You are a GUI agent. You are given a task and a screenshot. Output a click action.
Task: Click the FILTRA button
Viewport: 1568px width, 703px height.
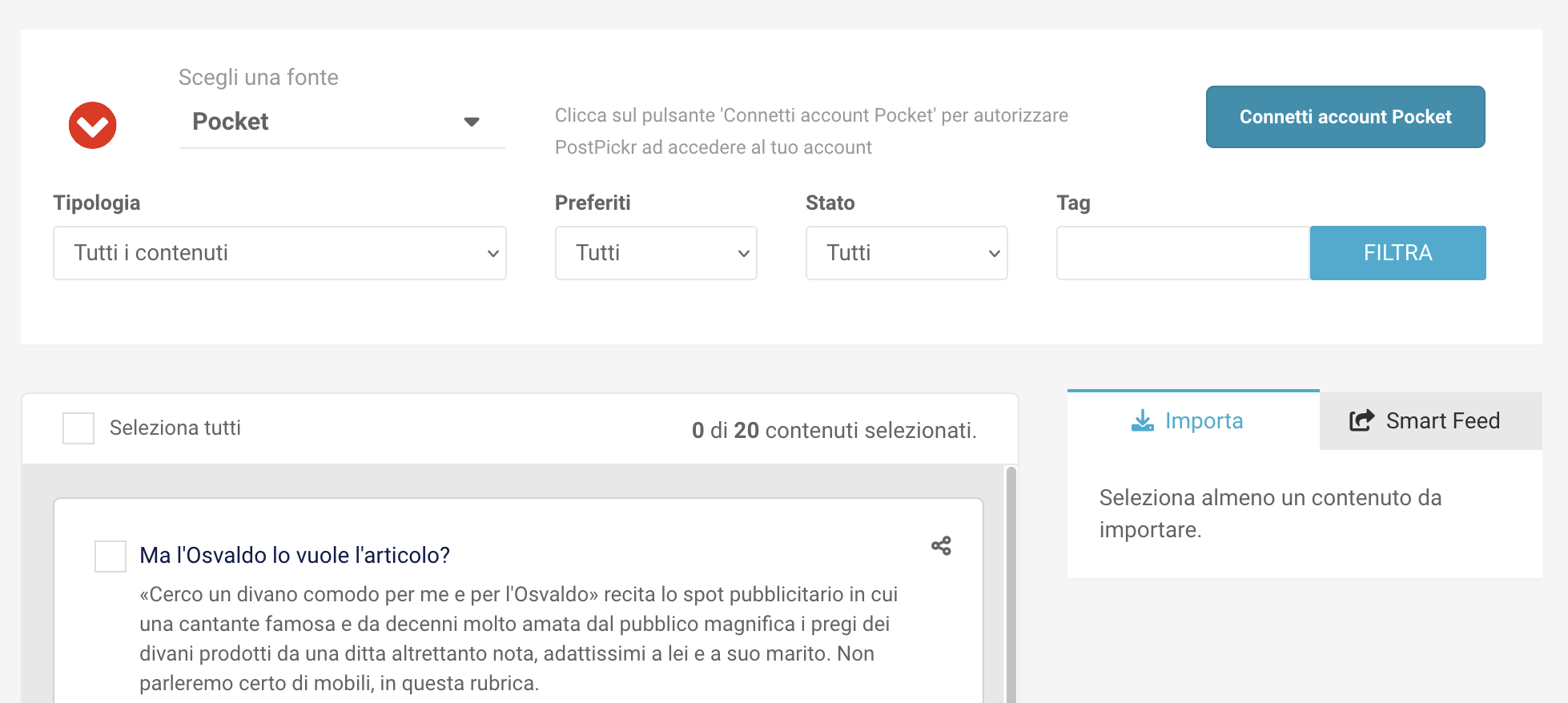tap(1397, 253)
